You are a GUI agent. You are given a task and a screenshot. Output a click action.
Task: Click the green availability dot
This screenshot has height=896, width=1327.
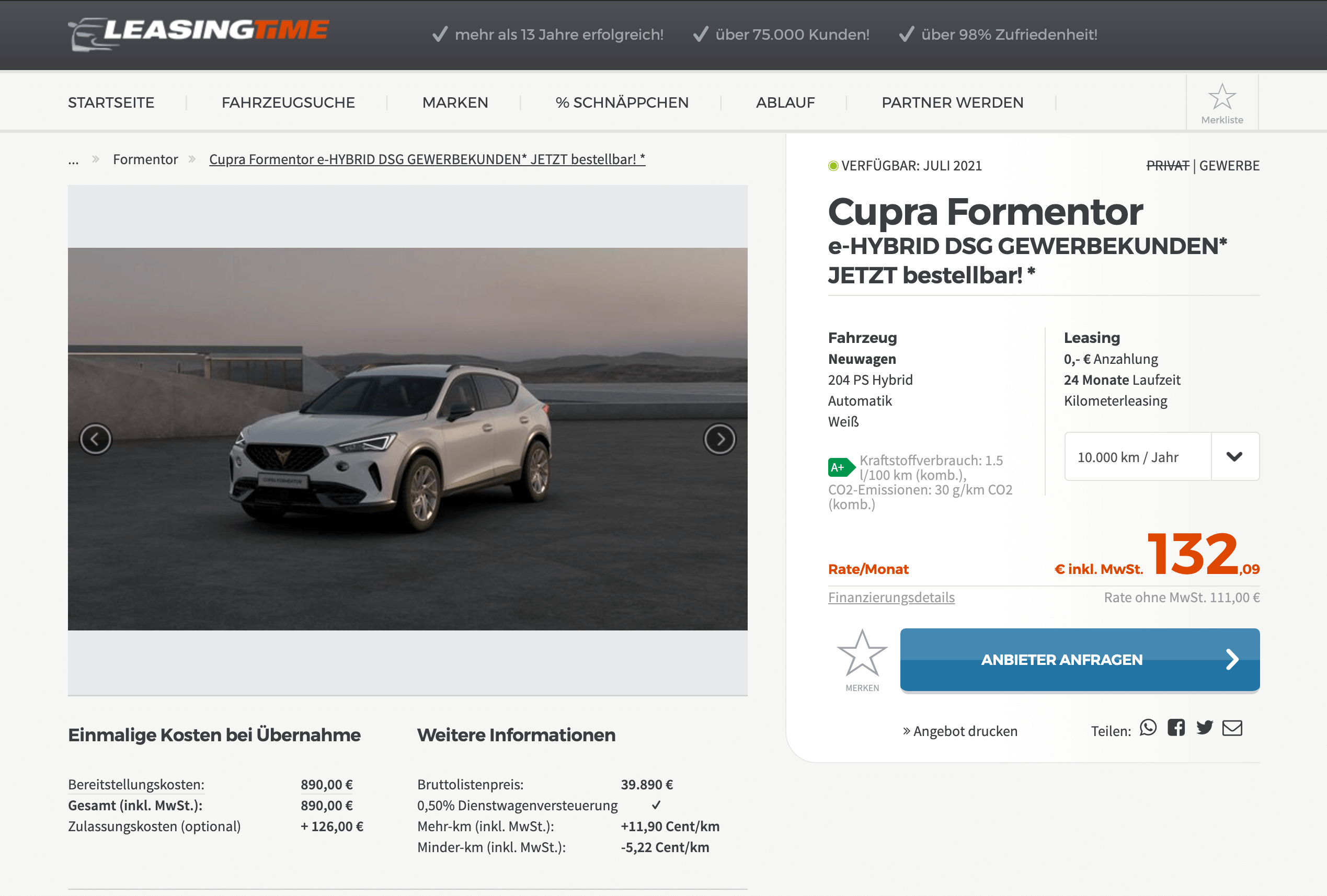tap(833, 166)
